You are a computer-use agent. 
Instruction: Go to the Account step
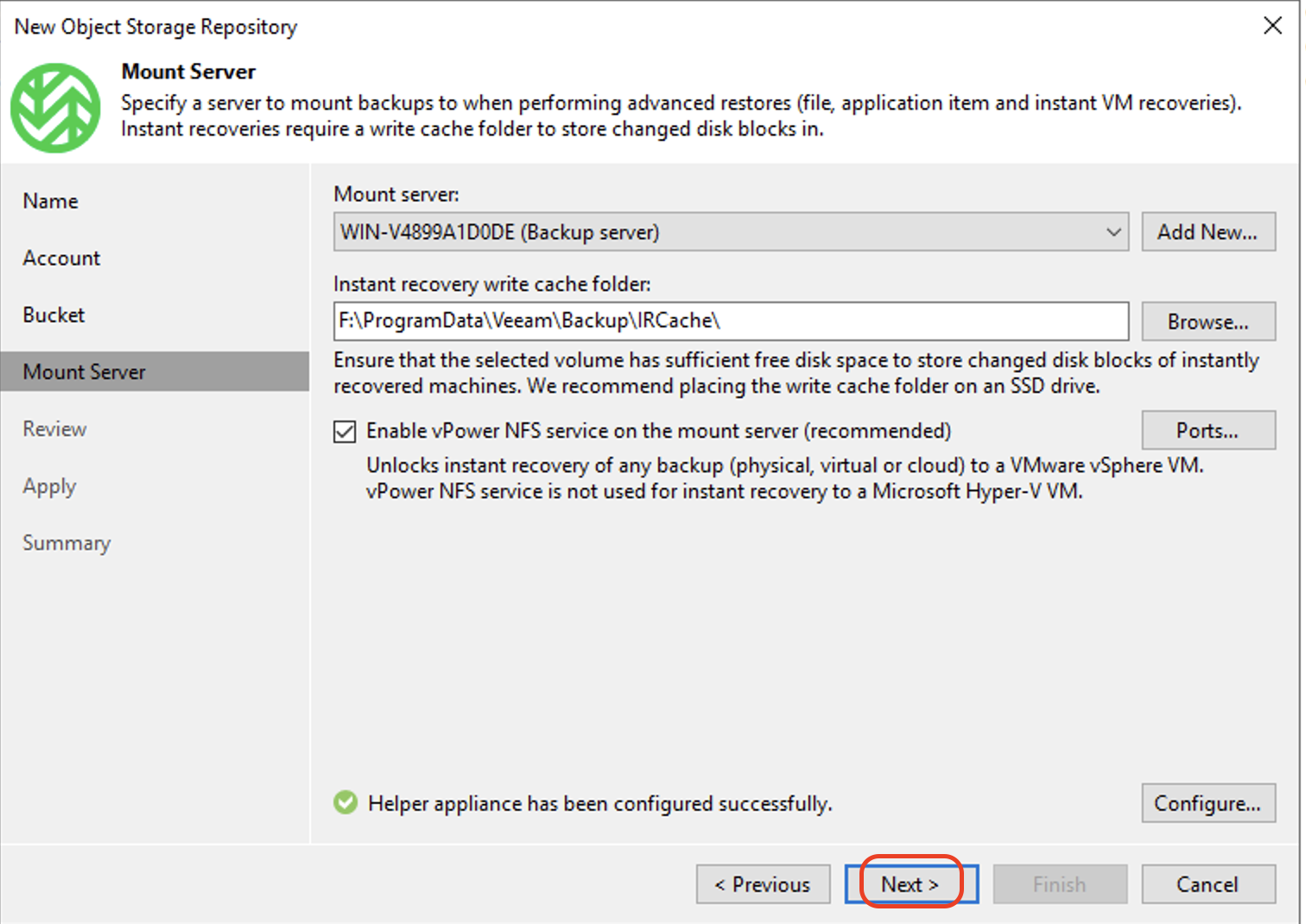(61, 258)
